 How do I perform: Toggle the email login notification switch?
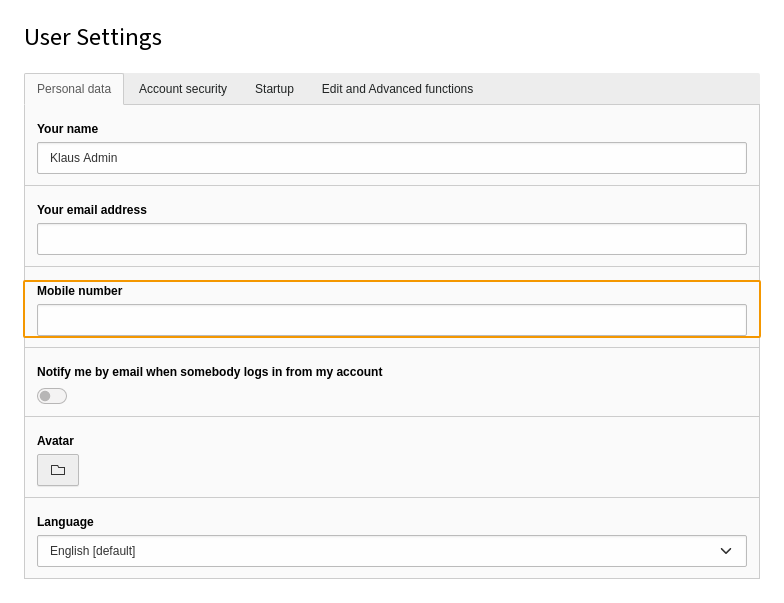coord(52,396)
